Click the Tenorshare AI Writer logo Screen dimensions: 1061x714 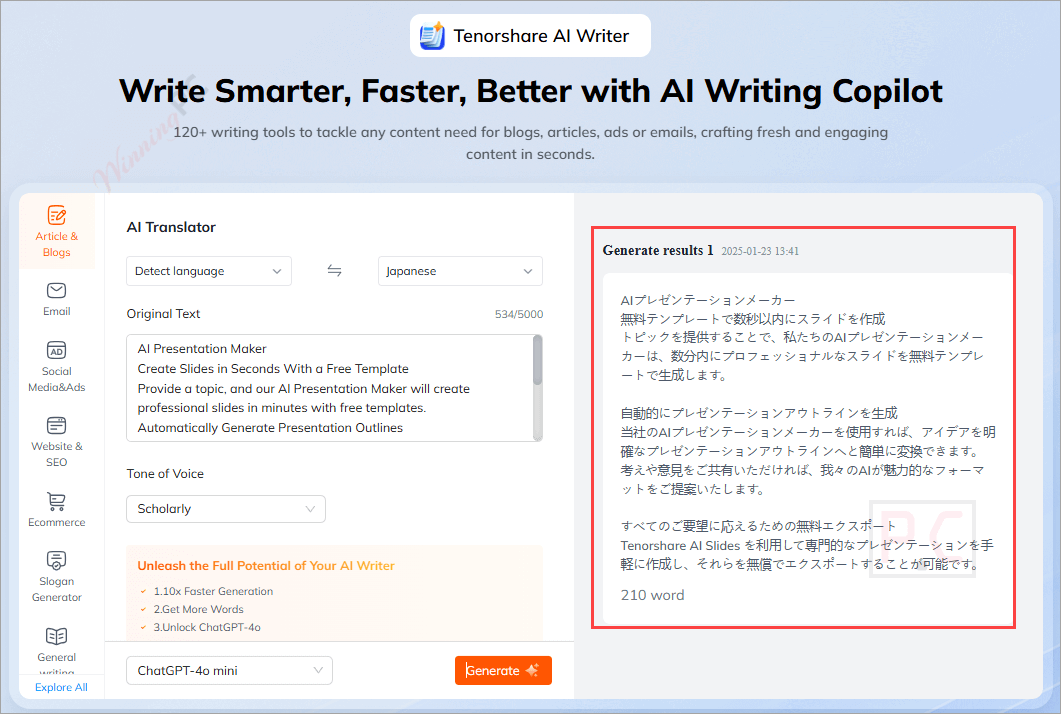click(x=530, y=35)
